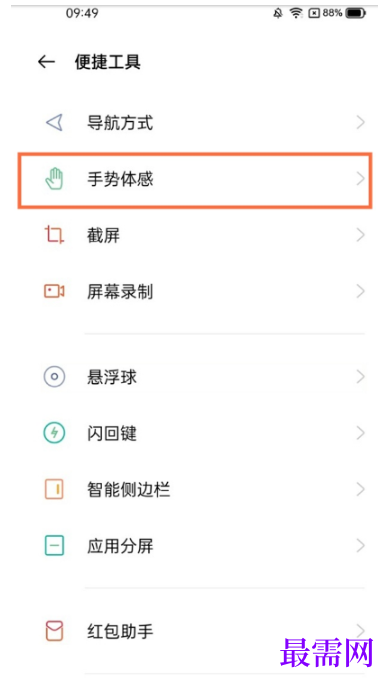Viewport: 392px width, 684px height.
Task: Tap the 导航方式 paper-plane icon
Action: [55, 123]
